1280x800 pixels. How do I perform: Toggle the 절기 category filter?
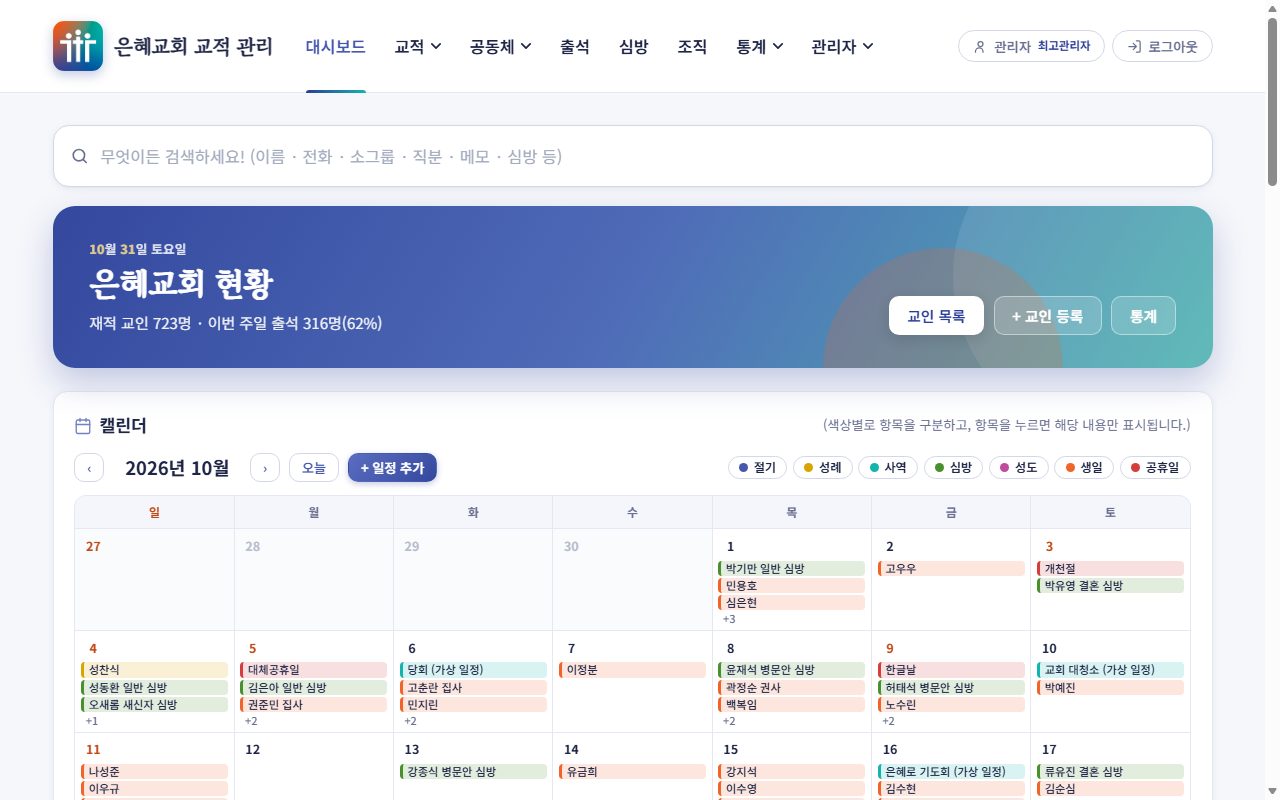pos(757,467)
